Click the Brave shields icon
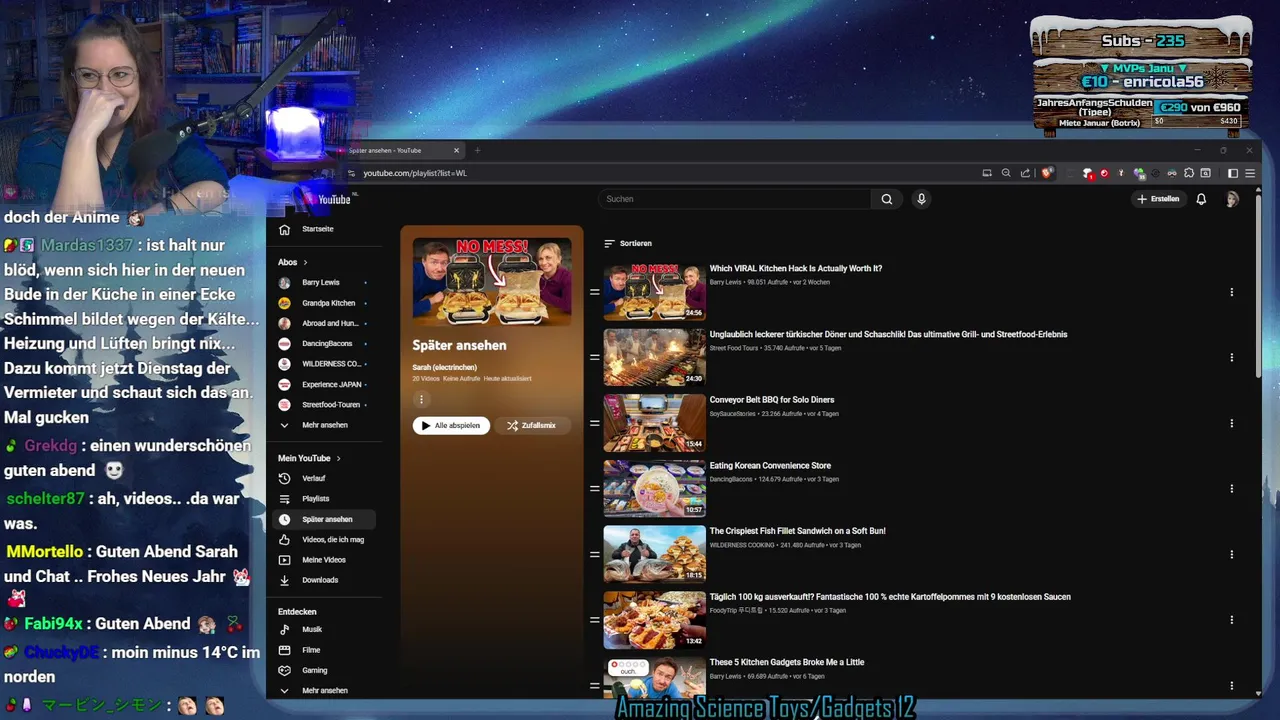Screen dimensions: 1280x720 [1047, 173]
